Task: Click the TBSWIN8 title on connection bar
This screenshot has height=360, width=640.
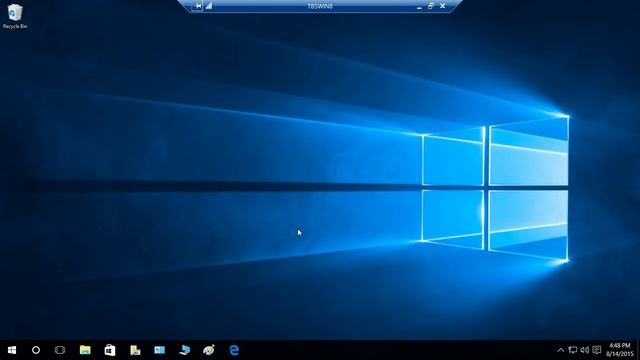Action: click(320, 6)
